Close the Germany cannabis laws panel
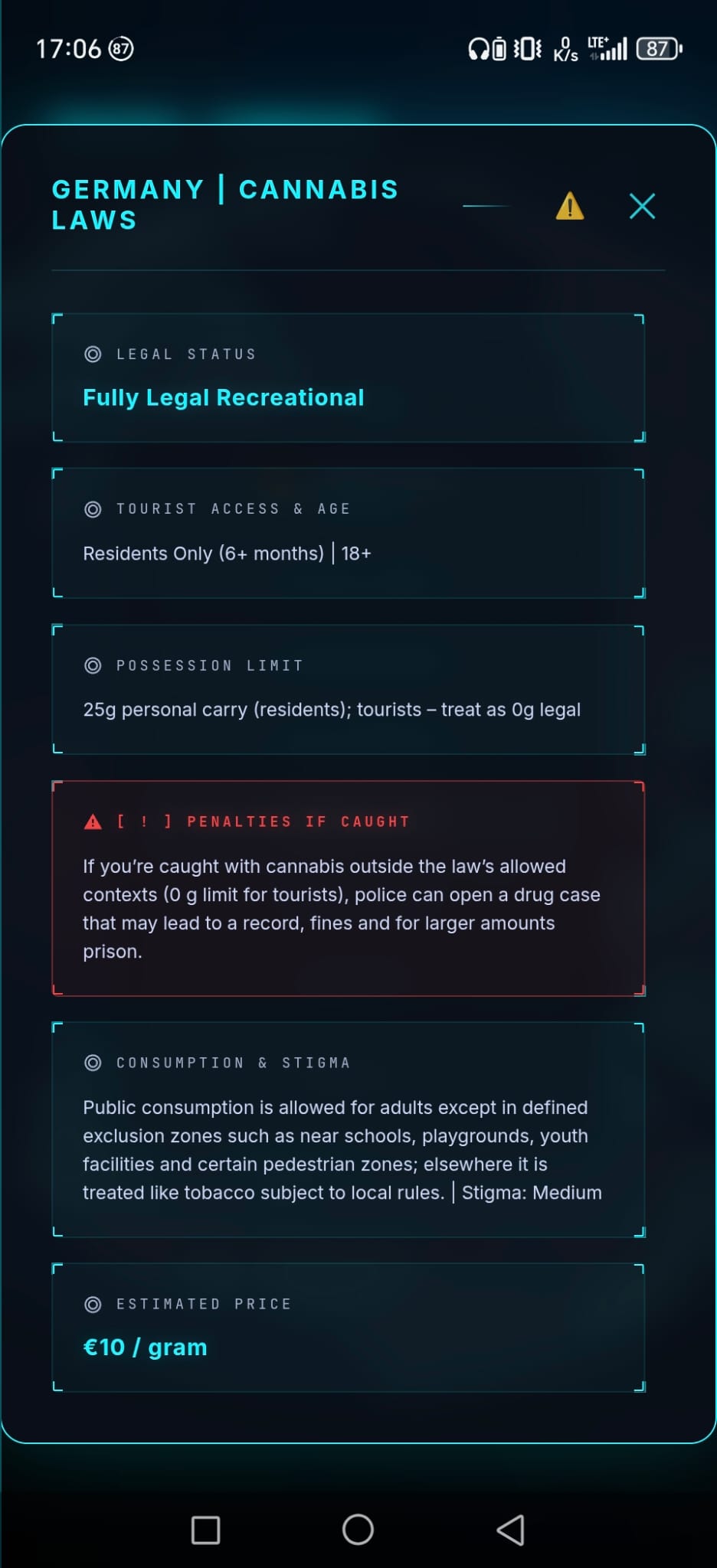717x1568 pixels. coord(642,206)
